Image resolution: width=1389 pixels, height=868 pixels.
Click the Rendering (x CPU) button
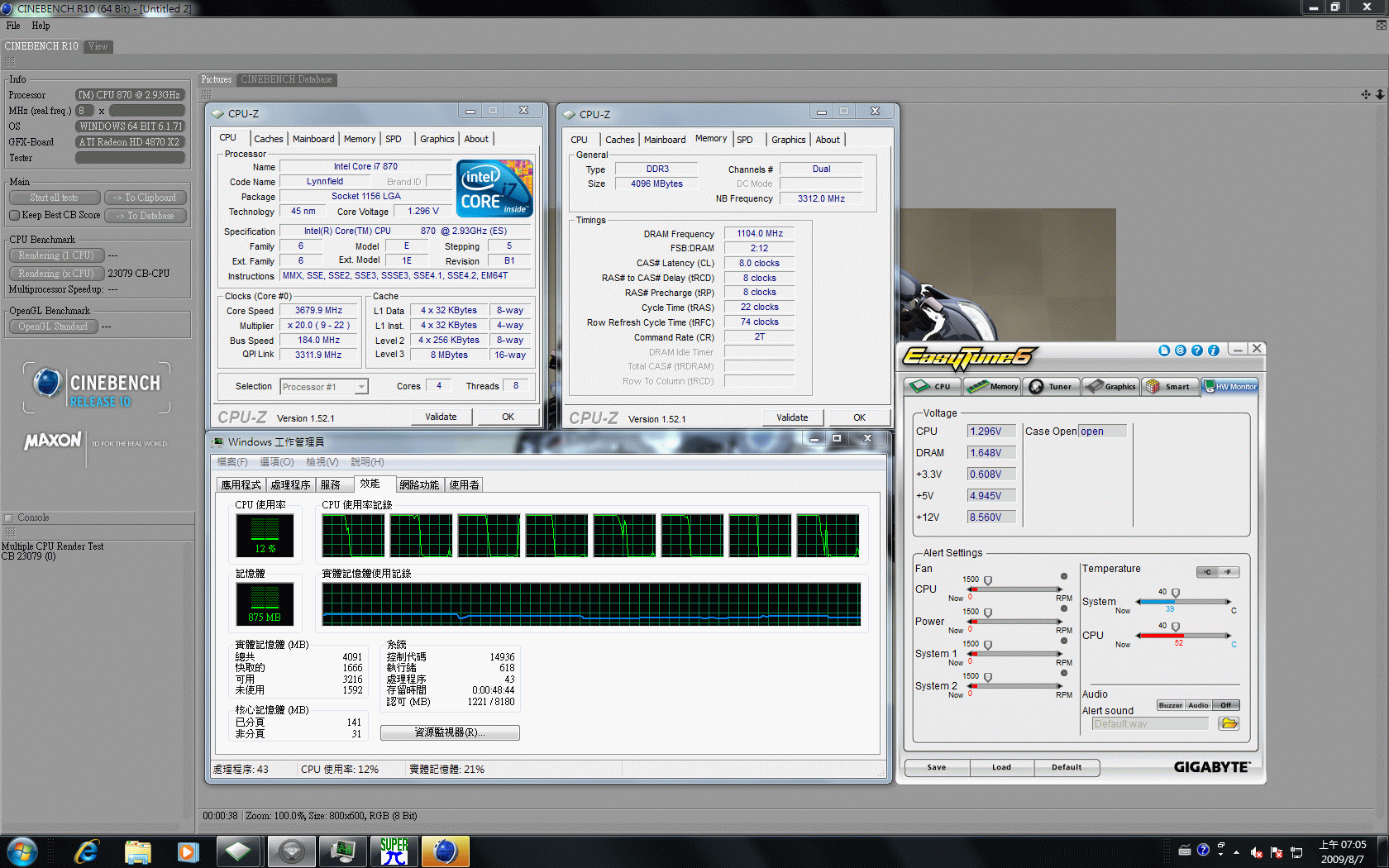tap(56, 274)
